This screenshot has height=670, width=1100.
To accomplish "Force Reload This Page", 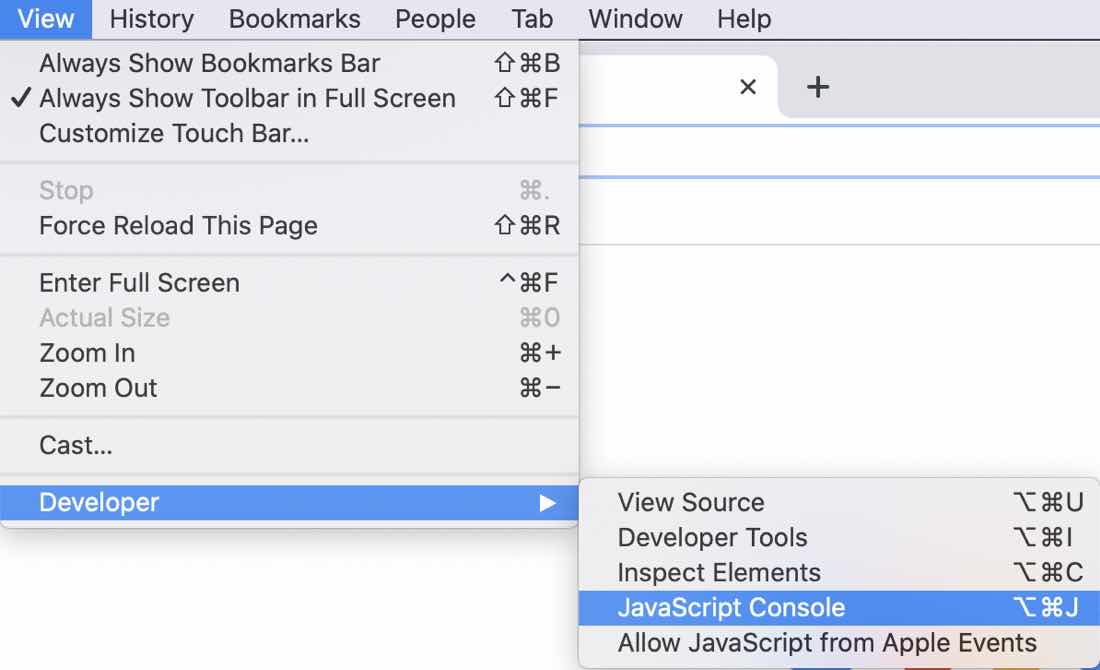I will [178, 226].
